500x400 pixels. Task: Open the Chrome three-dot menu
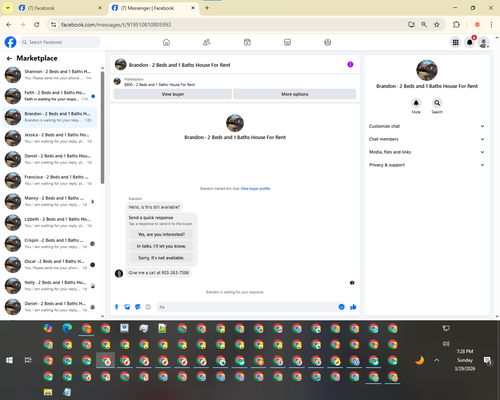tap(491, 24)
